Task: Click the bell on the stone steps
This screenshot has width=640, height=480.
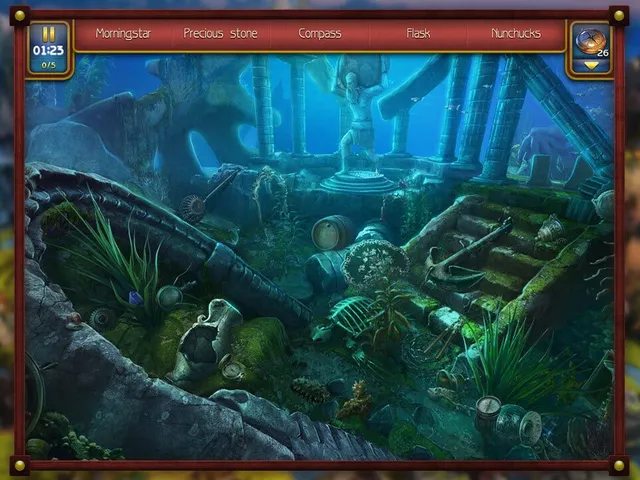Action: pyautogui.click(x=551, y=229)
